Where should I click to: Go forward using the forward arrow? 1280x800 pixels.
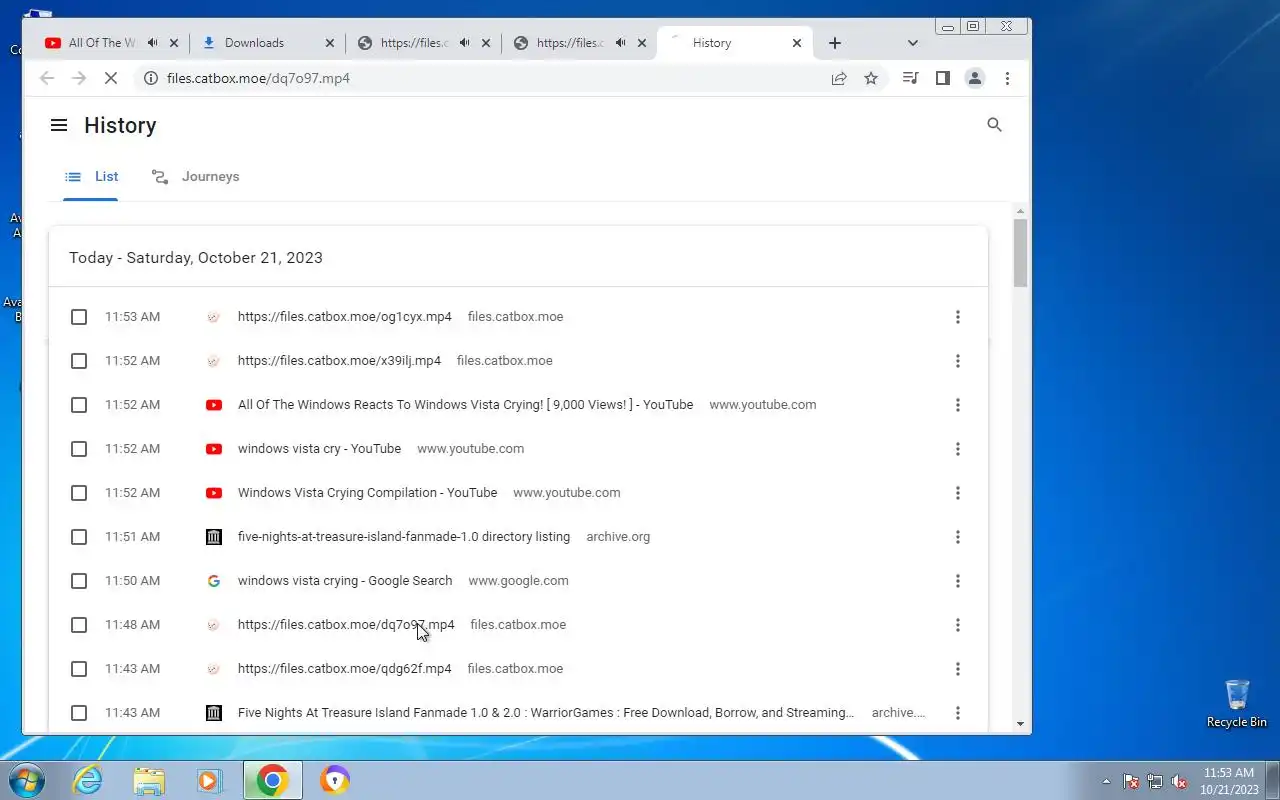[x=79, y=78]
